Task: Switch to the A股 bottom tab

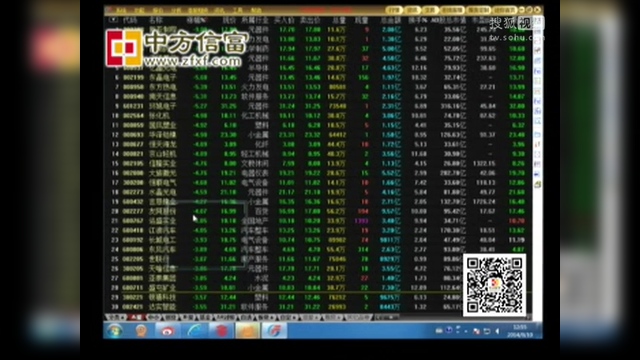Action: tap(136, 317)
